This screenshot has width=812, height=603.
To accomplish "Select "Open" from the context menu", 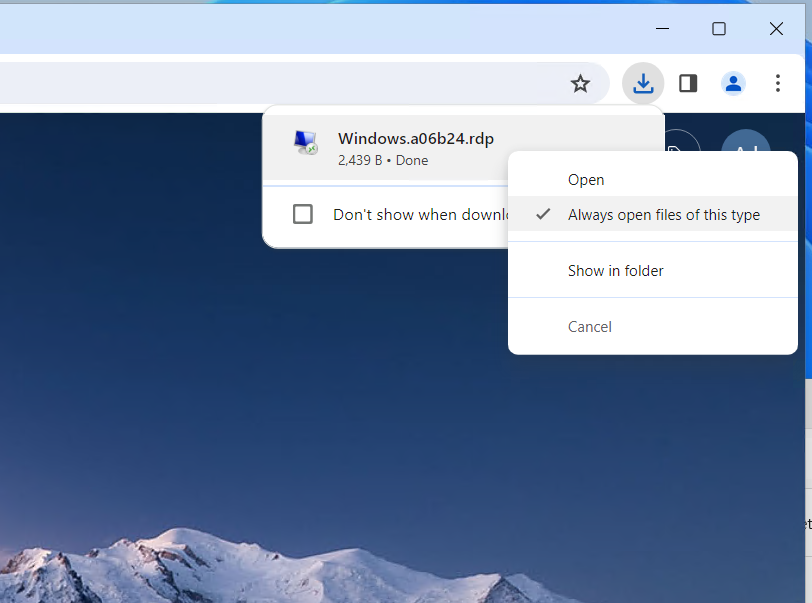I will tap(586, 180).
